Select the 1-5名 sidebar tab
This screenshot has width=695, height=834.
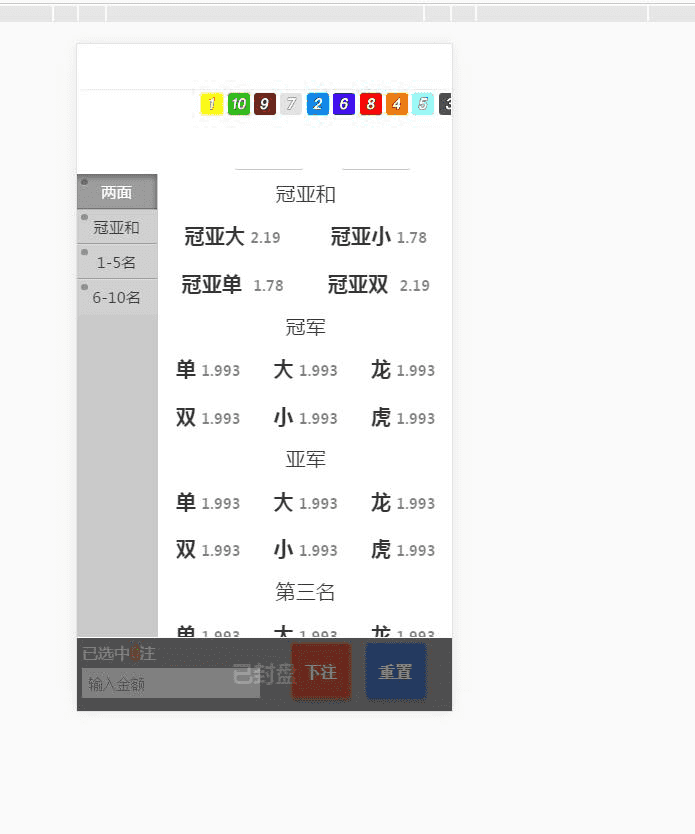117,262
